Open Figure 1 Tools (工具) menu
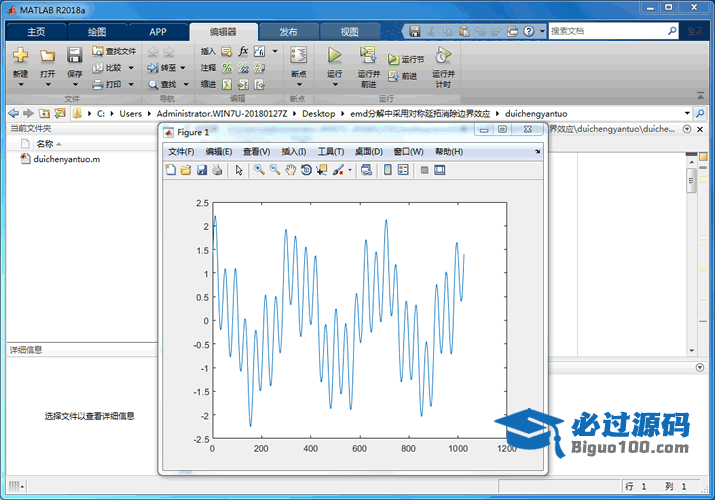 [331, 152]
